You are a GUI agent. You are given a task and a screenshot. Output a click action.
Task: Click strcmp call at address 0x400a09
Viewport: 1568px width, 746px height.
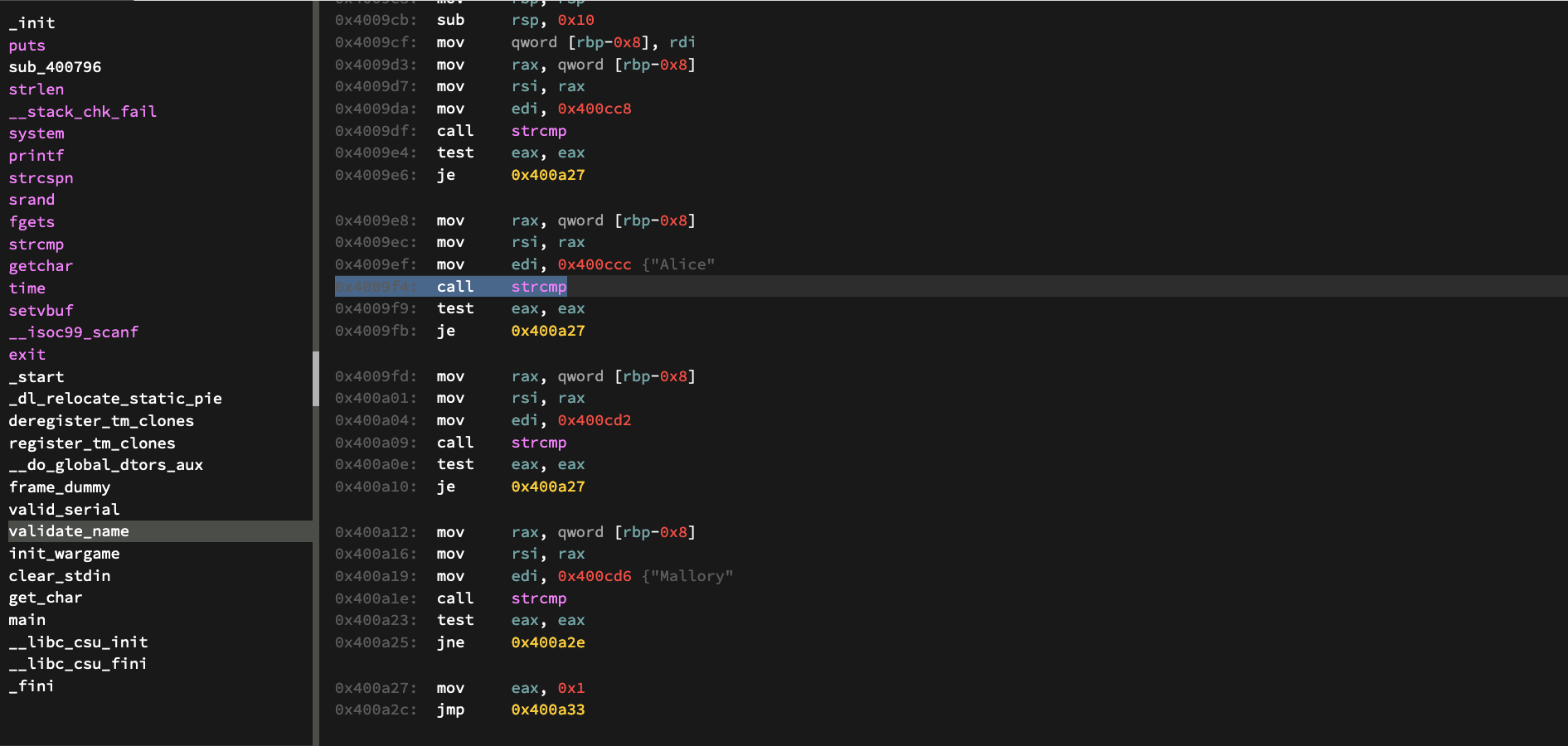(539, 443)
